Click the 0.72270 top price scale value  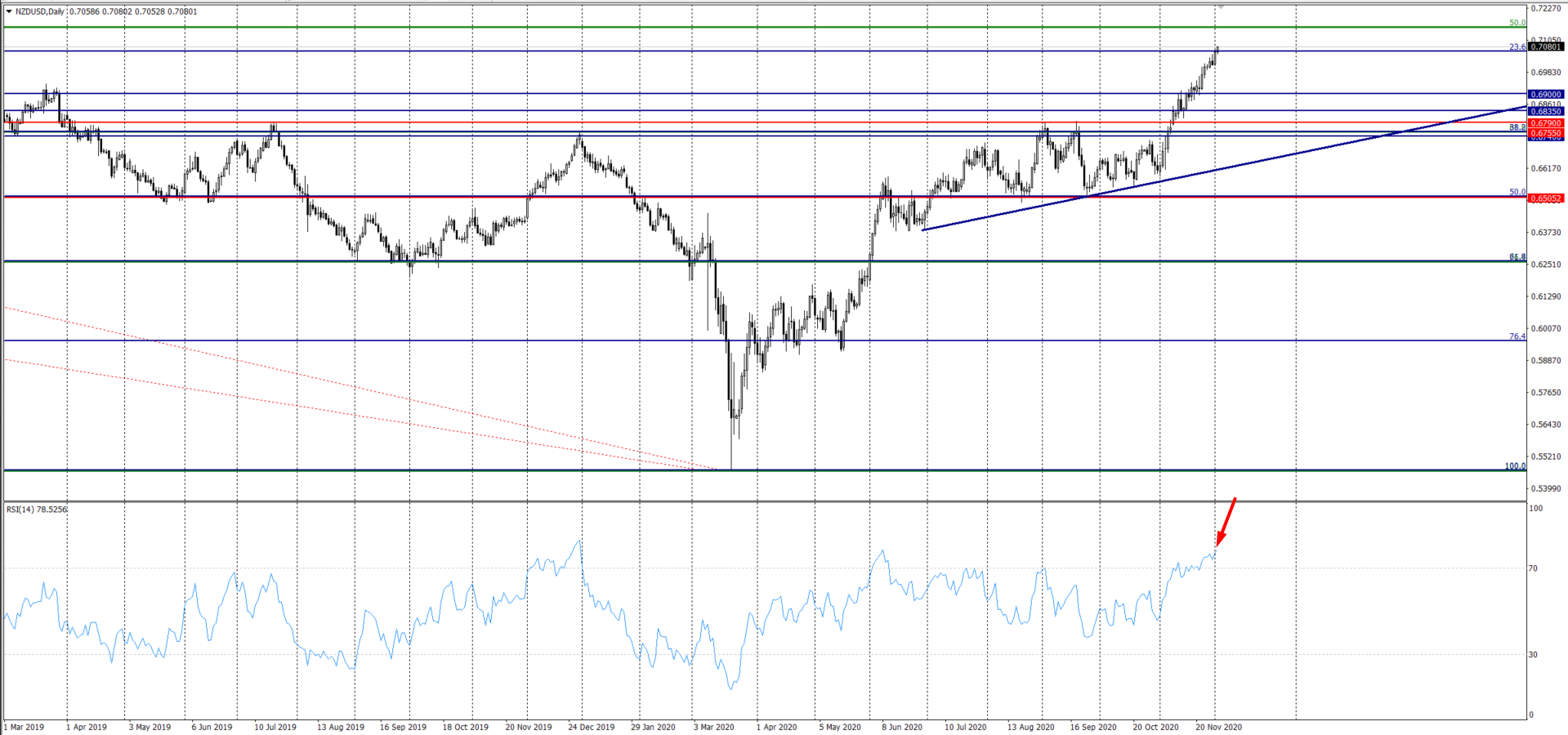pos(1545,8)
